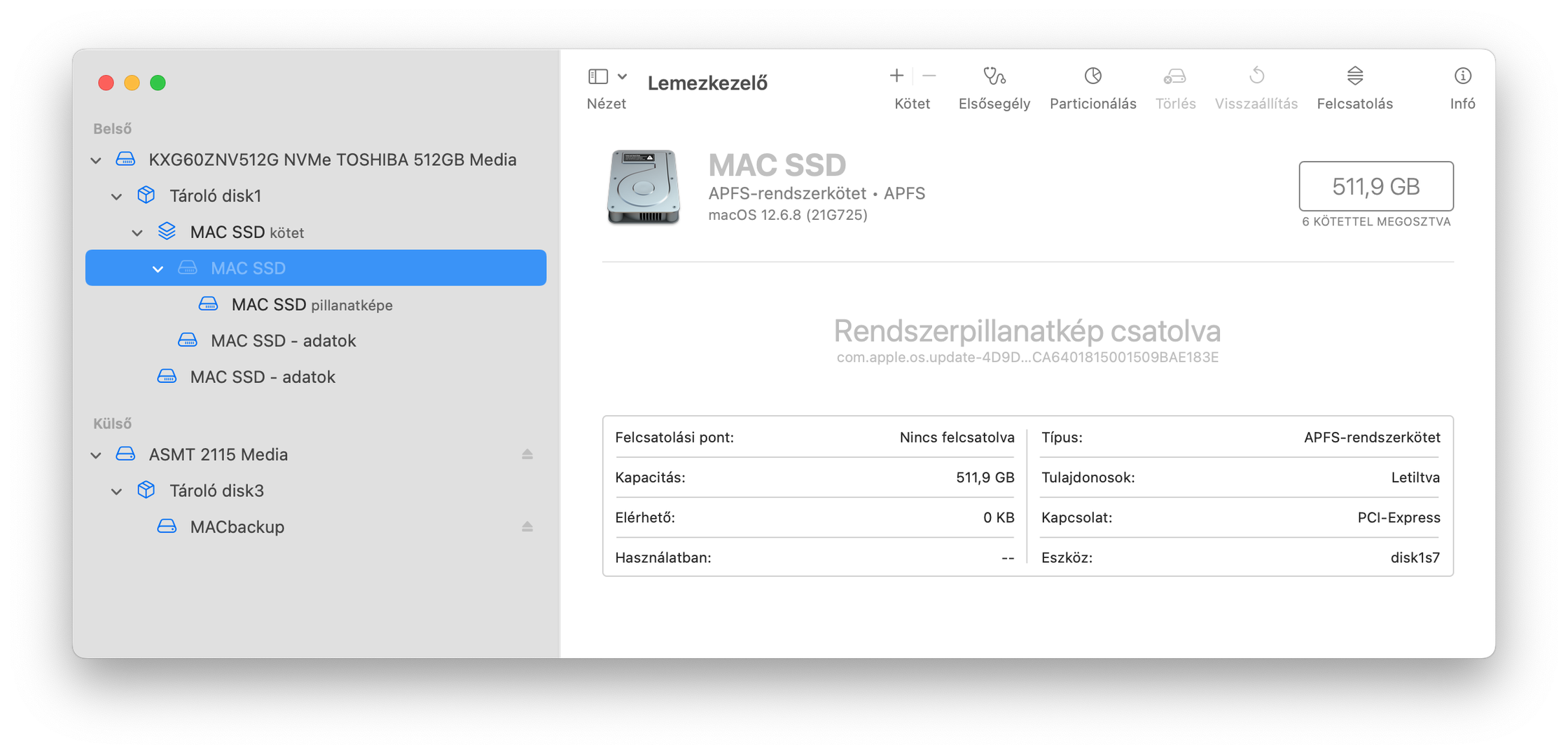Click the Tároló disk1 container cube icon
Image resolution: width=1568 pixels, height=754 pixels.
point(146,195)
